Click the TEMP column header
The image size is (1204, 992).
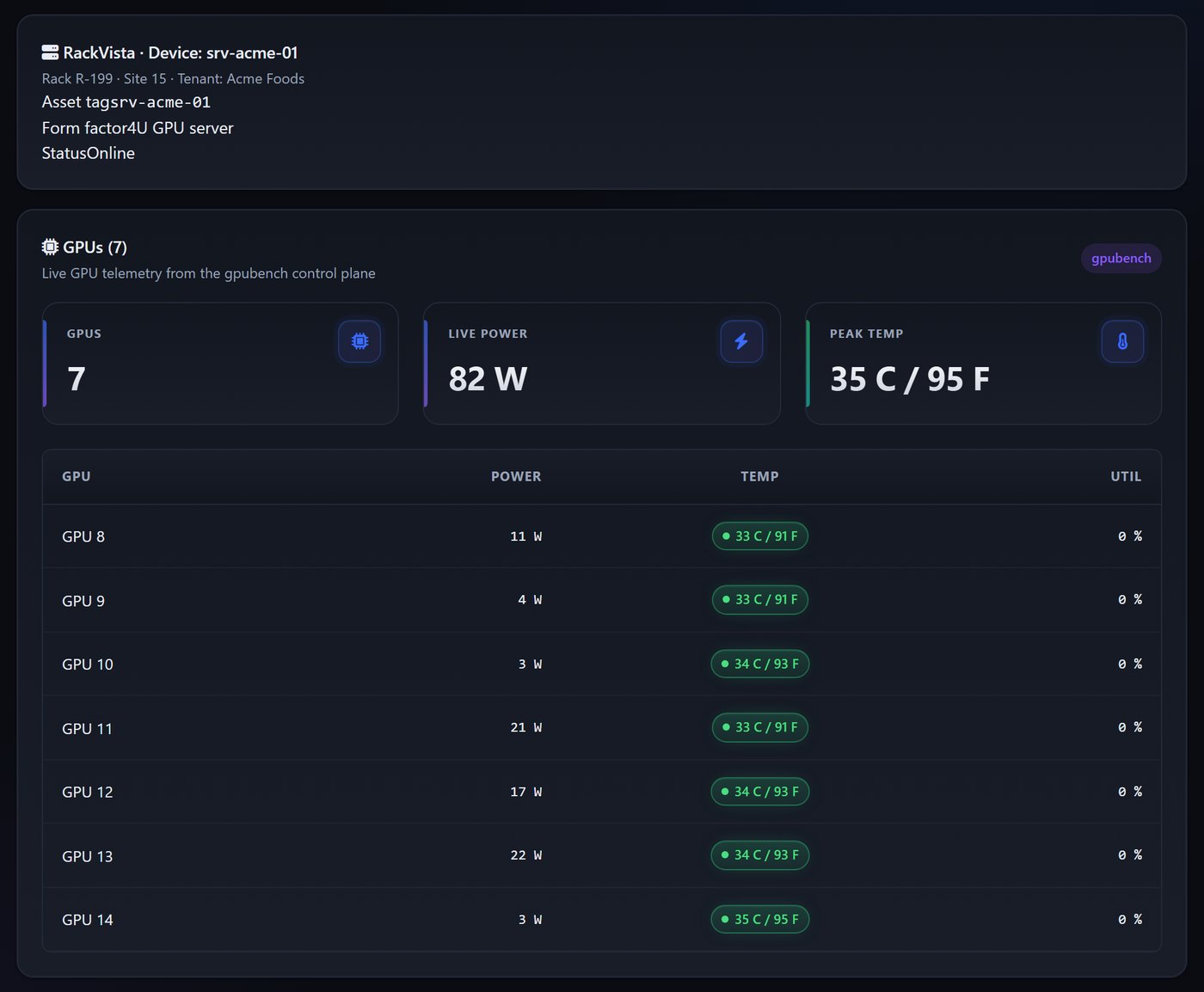760,476
